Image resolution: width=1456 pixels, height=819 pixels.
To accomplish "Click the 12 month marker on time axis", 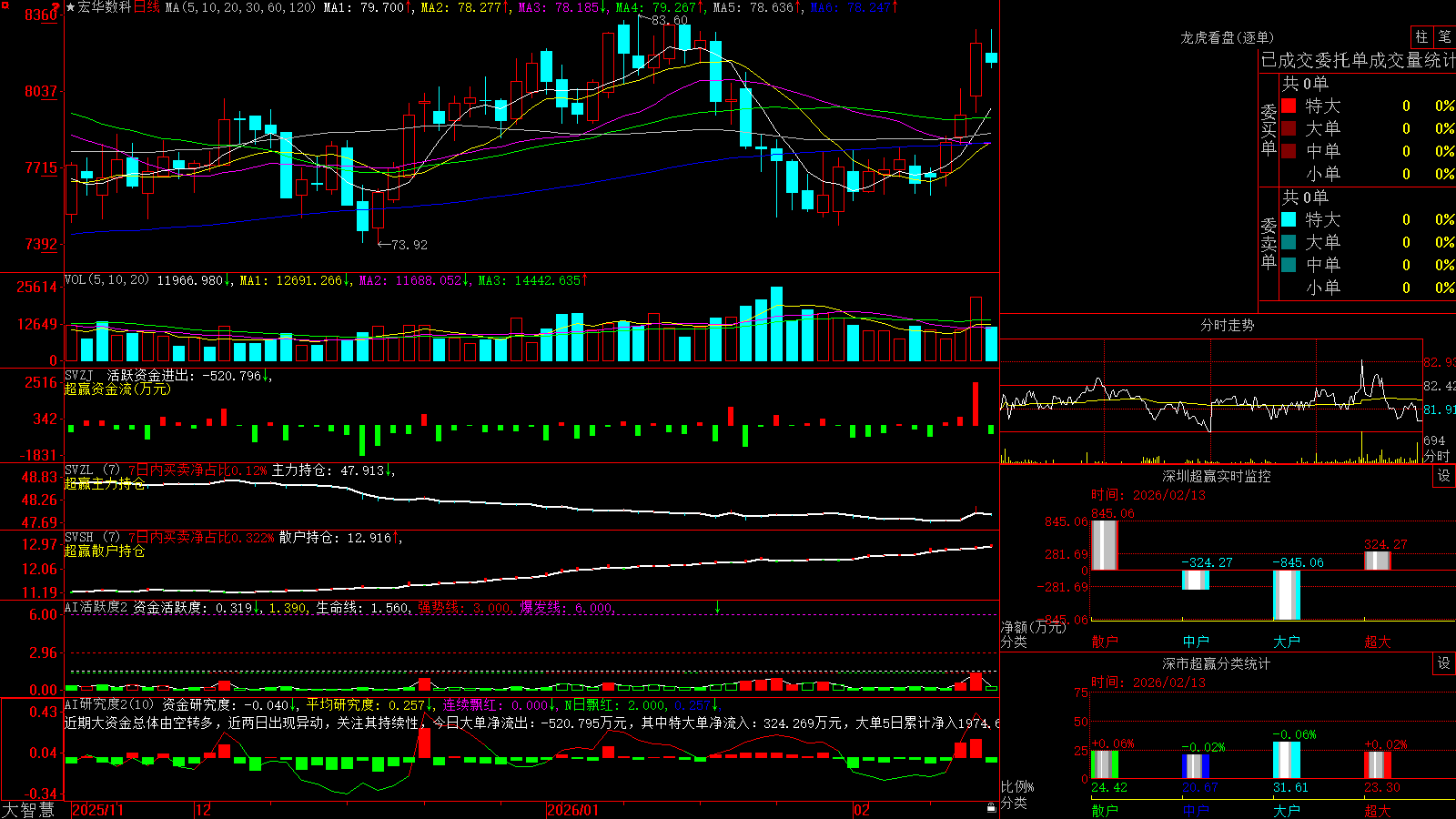I will [204, 810].
